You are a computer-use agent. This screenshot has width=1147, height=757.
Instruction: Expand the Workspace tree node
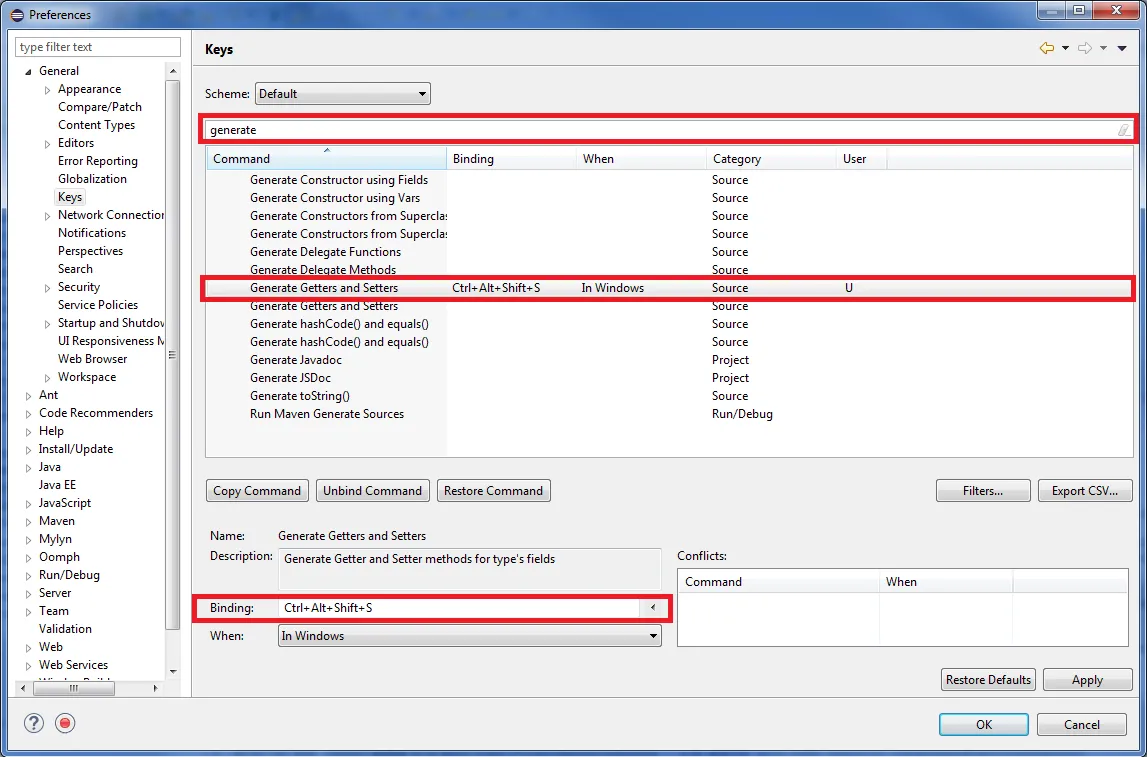48,378
